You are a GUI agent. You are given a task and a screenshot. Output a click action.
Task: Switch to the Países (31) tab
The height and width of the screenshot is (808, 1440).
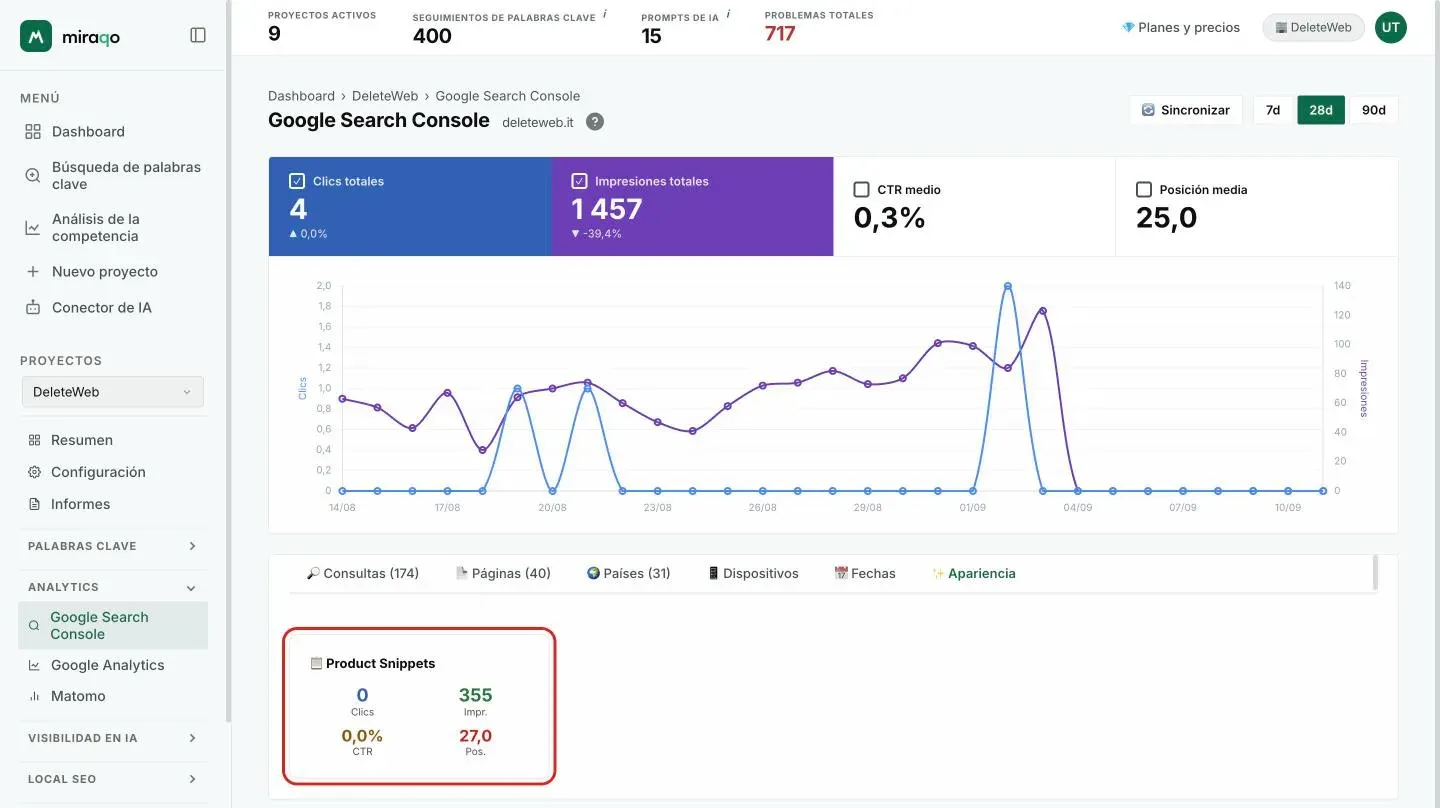[x=628, y=573]
